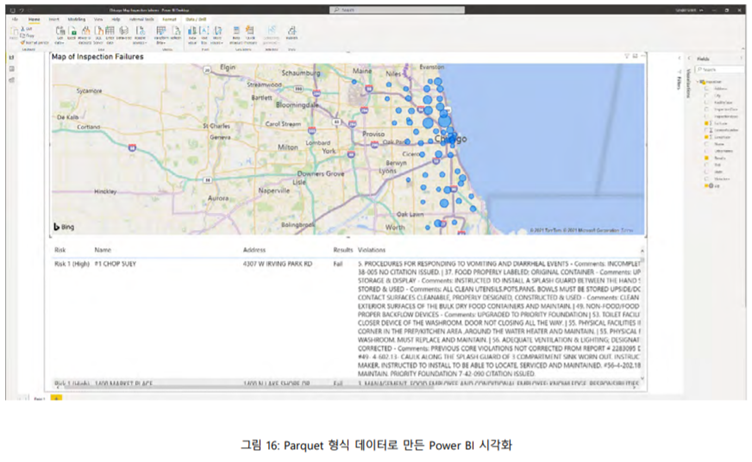Click the Undo icon in title bar
The image size is (752, 462).
pos(22,10)
